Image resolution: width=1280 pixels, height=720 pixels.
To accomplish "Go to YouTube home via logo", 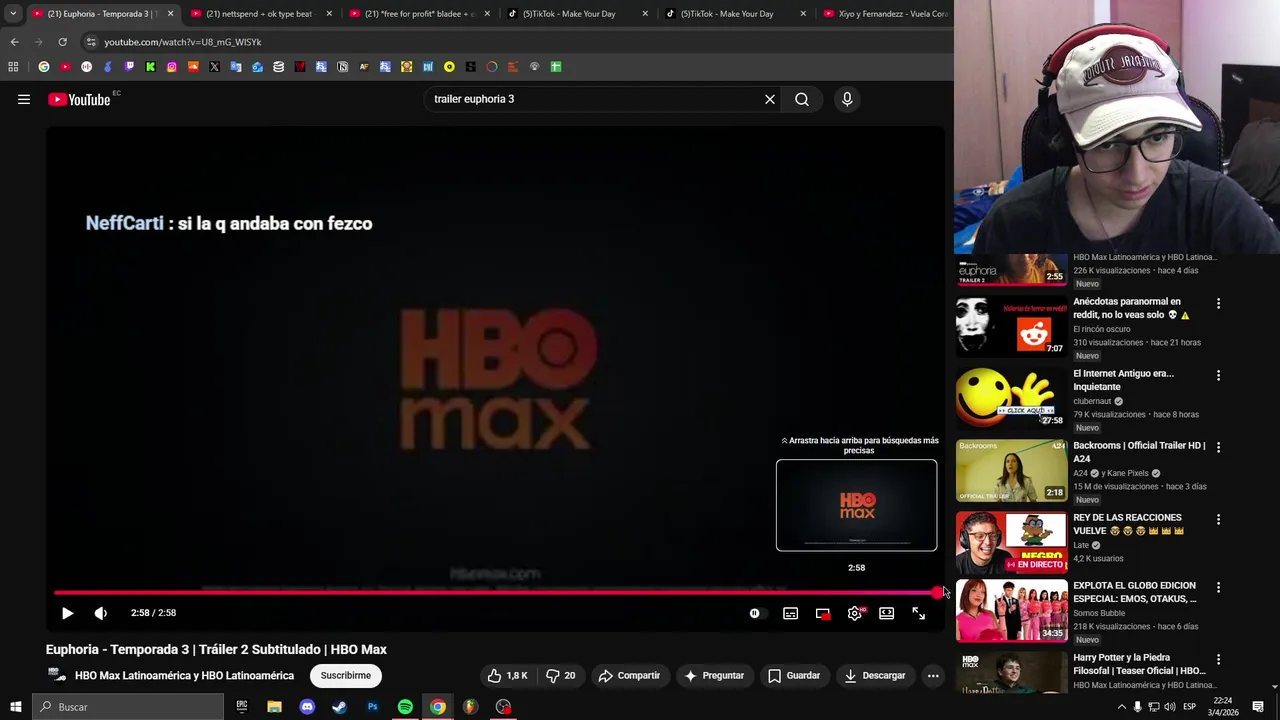I will coord(79,99).
